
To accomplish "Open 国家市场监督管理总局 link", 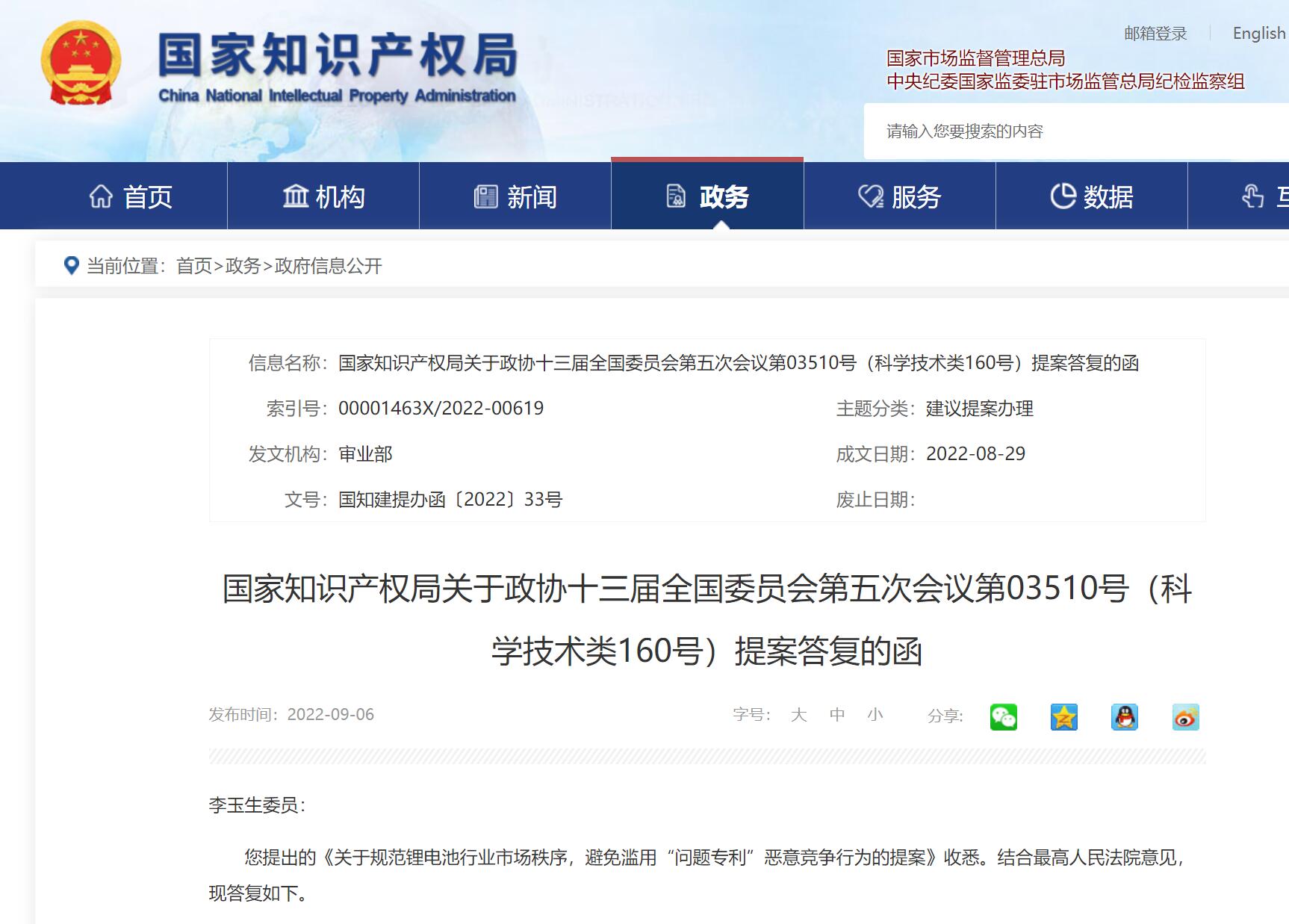I will (975, 58).
